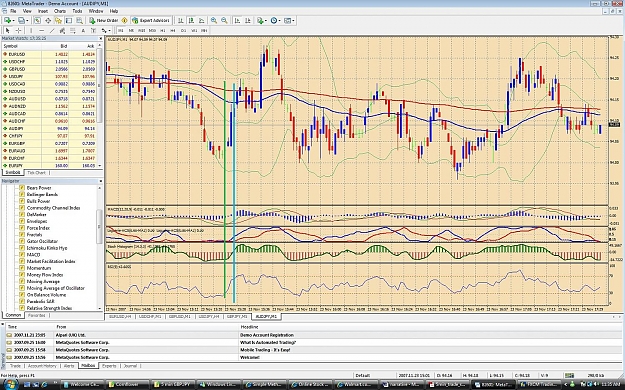Expand the Profiles dropdown arrow
The height and width of the screenshot is (390, 625).
28,20
